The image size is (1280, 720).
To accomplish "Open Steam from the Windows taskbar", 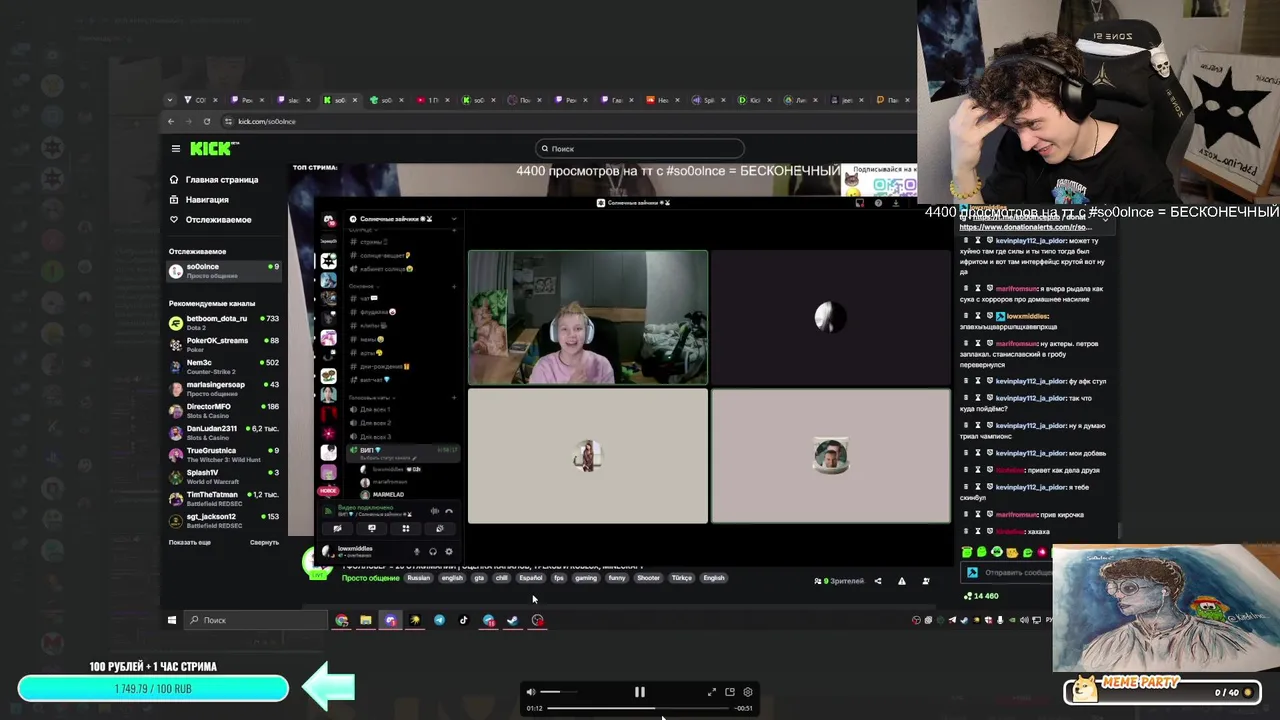I will tap(512, 620).
